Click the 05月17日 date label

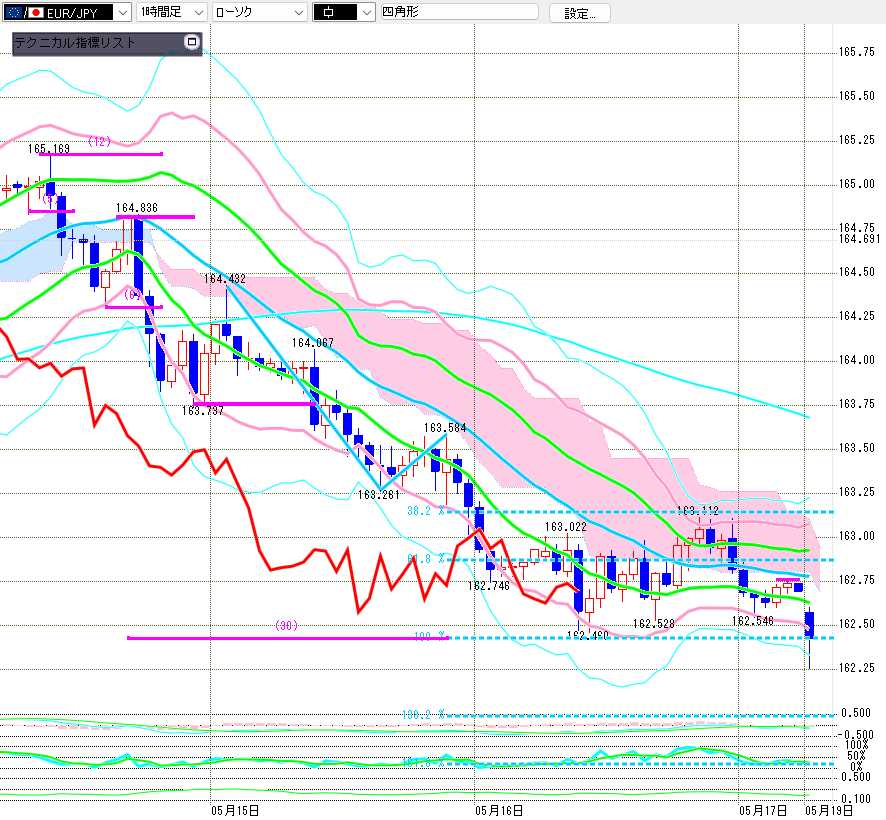tap(763, 811)
